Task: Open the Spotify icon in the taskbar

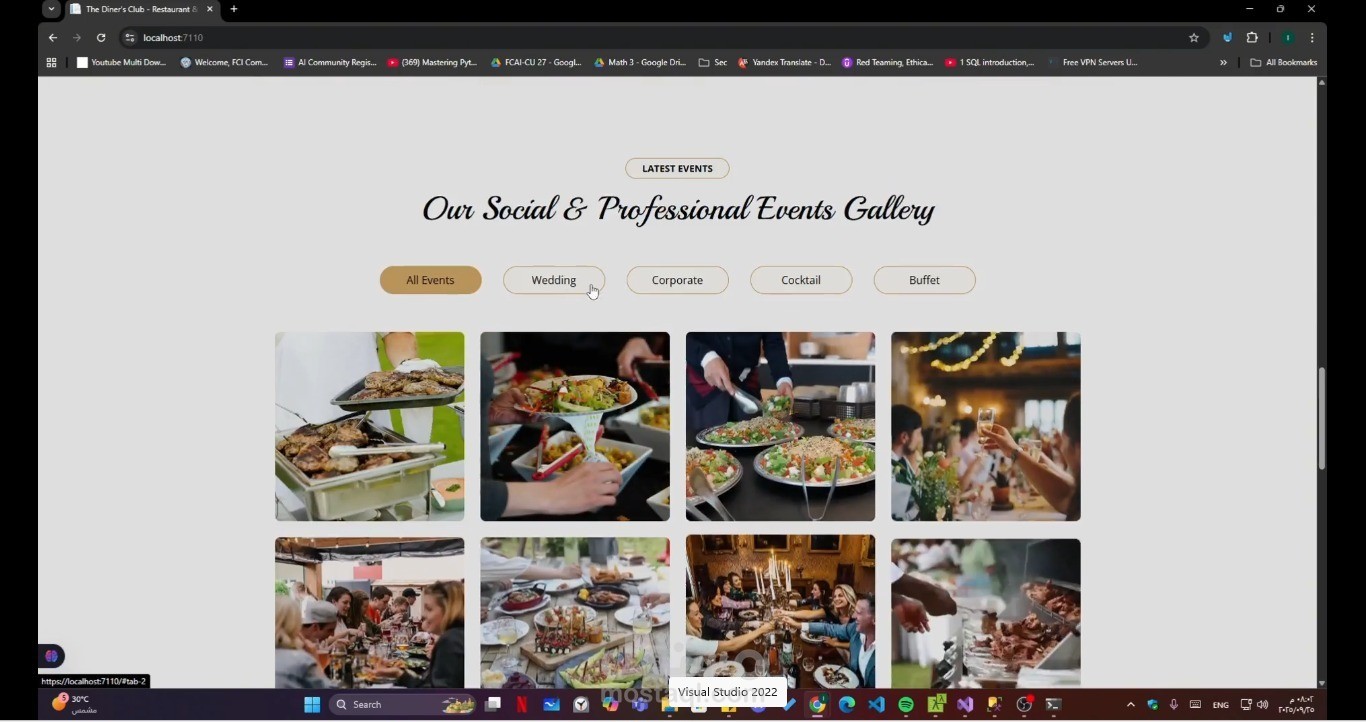Action: [x=906, y=705]
